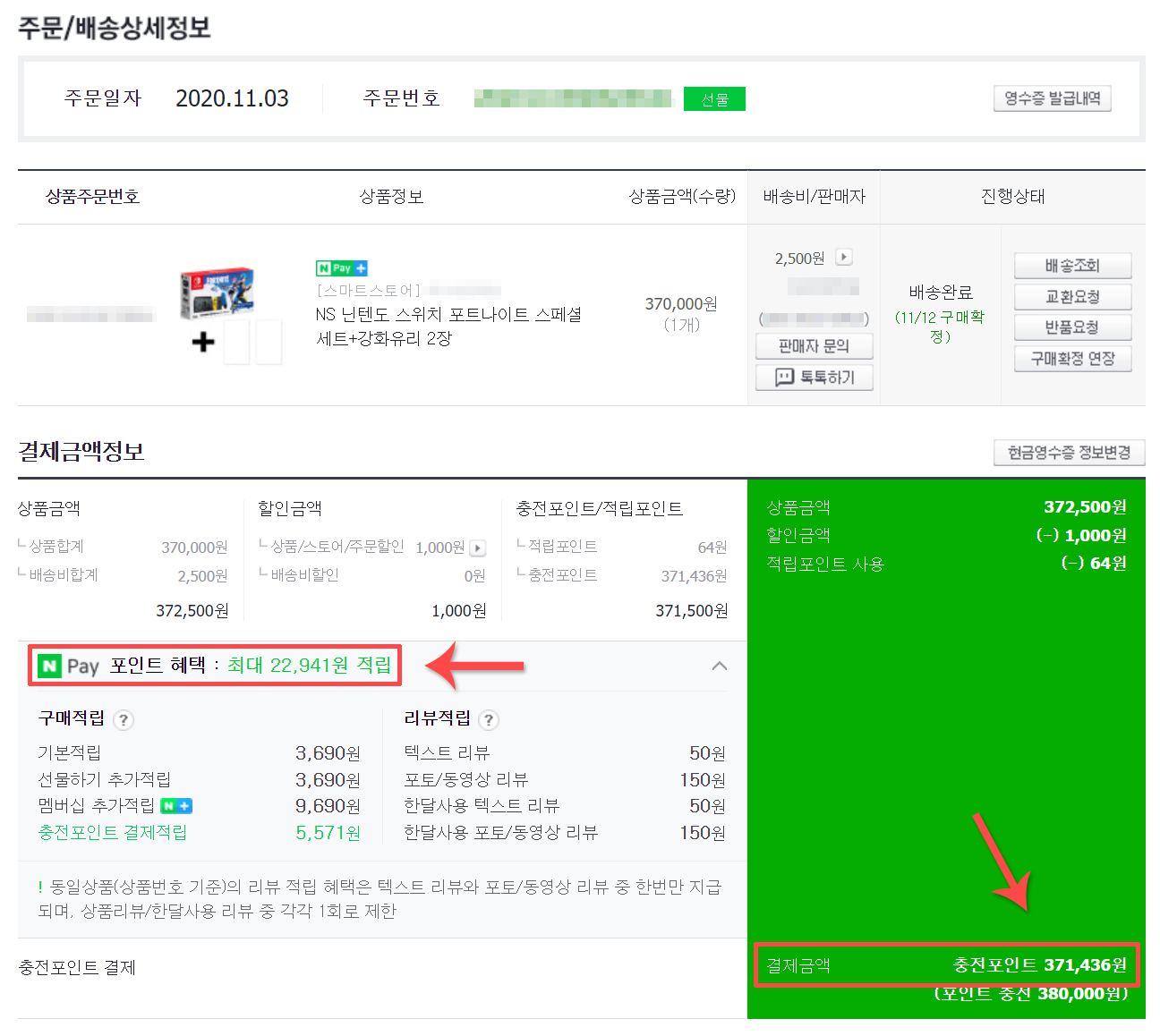1160x1036 pixels.
Task: Collapse the N Pay 포인트 혜택 section chevron
Action: [x=719, y=667]
